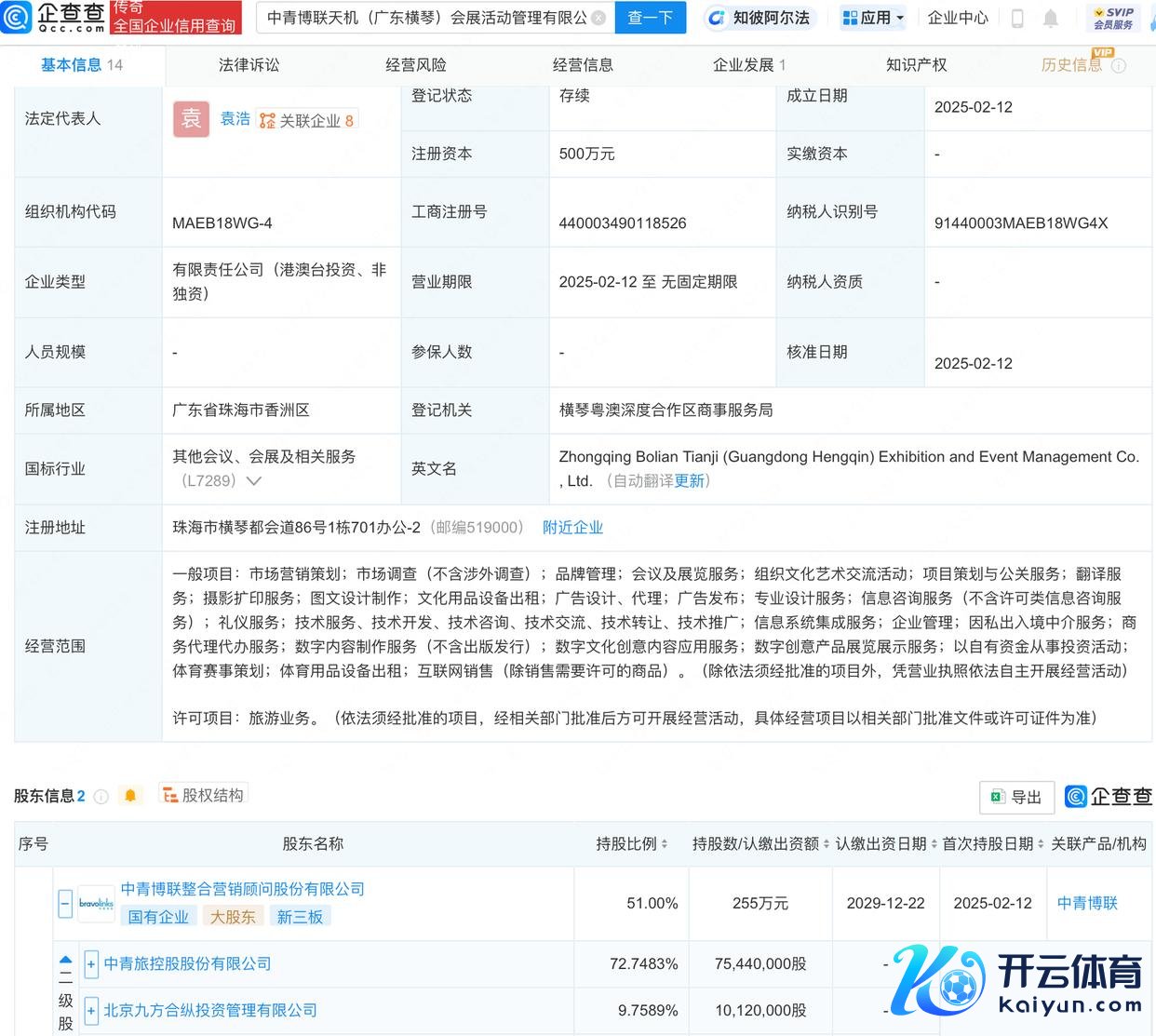
Task: Open the 股权结构 equity structure view
Action: pyautogui.click(x=203, y=795)
